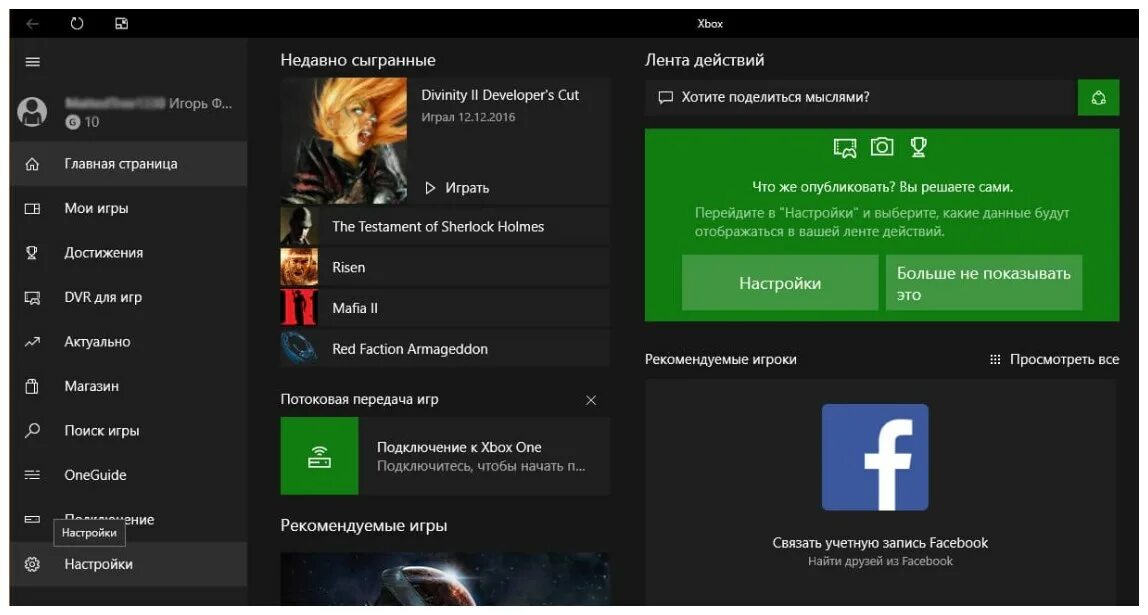Click the snap window icon in title bar
Viewport: 1148px width, 615px height.
(x=122, y=23)
